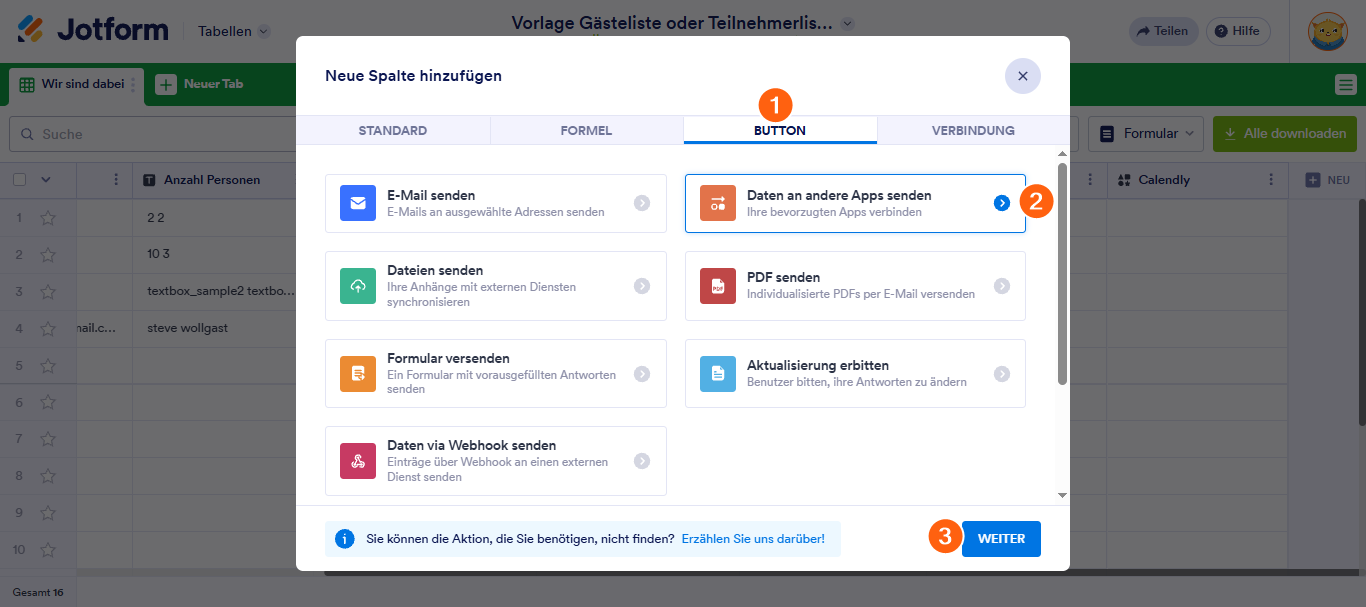Click the Dateien senden cloud upload icon
The height and width of the screenshot is (607, 1366).
click(357, 286)
